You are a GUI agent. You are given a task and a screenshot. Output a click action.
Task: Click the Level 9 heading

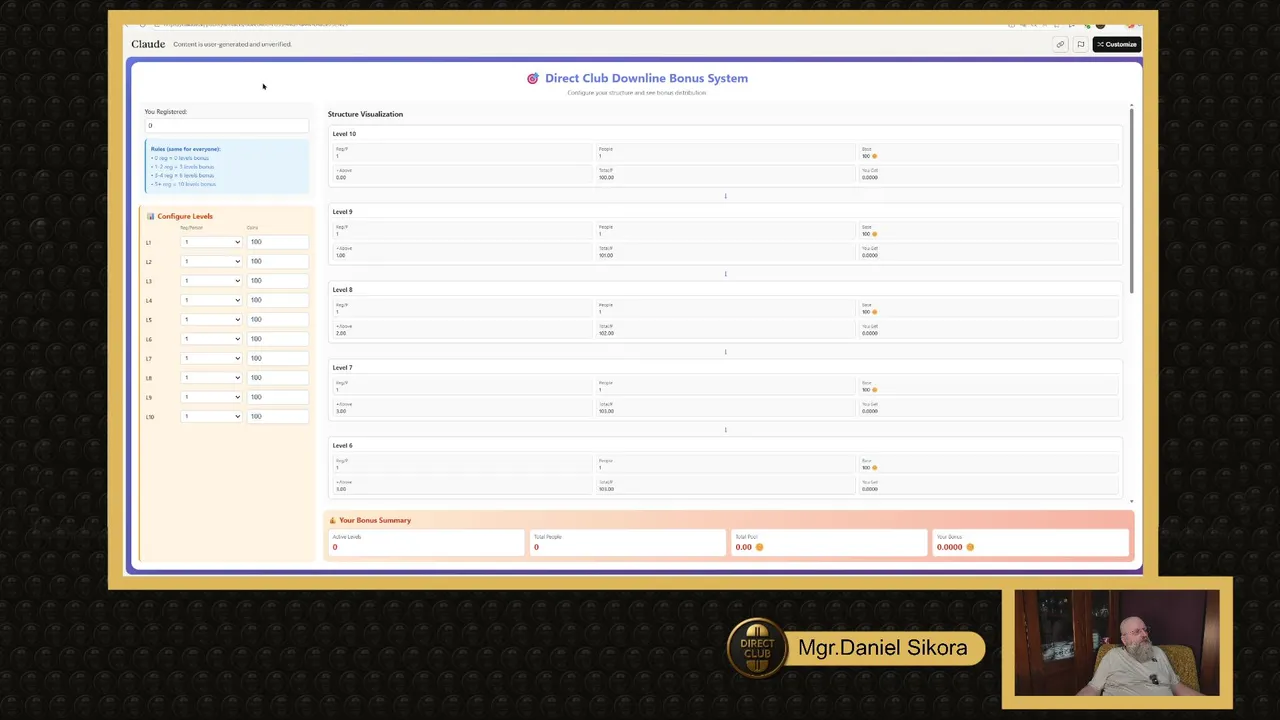[x=342, y=212]
